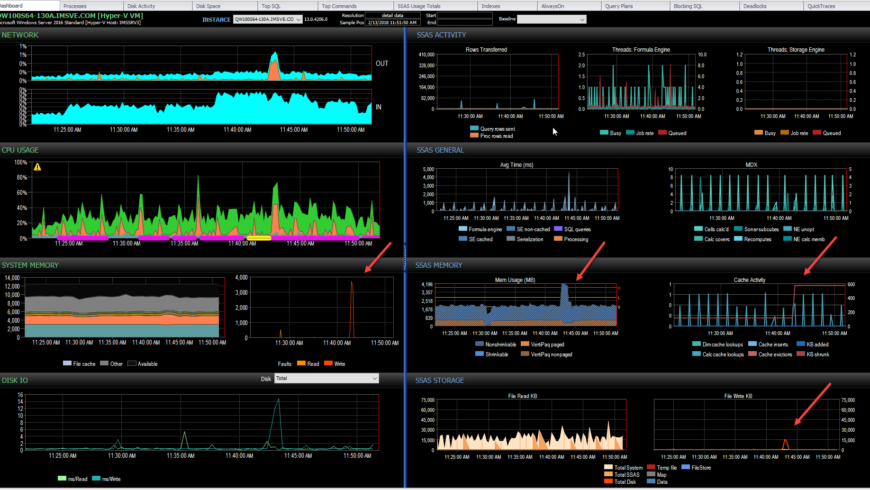Select the yellow segment on CPU timeline
This screenshot has width=870, height=490.
click(x=259, y=238)
